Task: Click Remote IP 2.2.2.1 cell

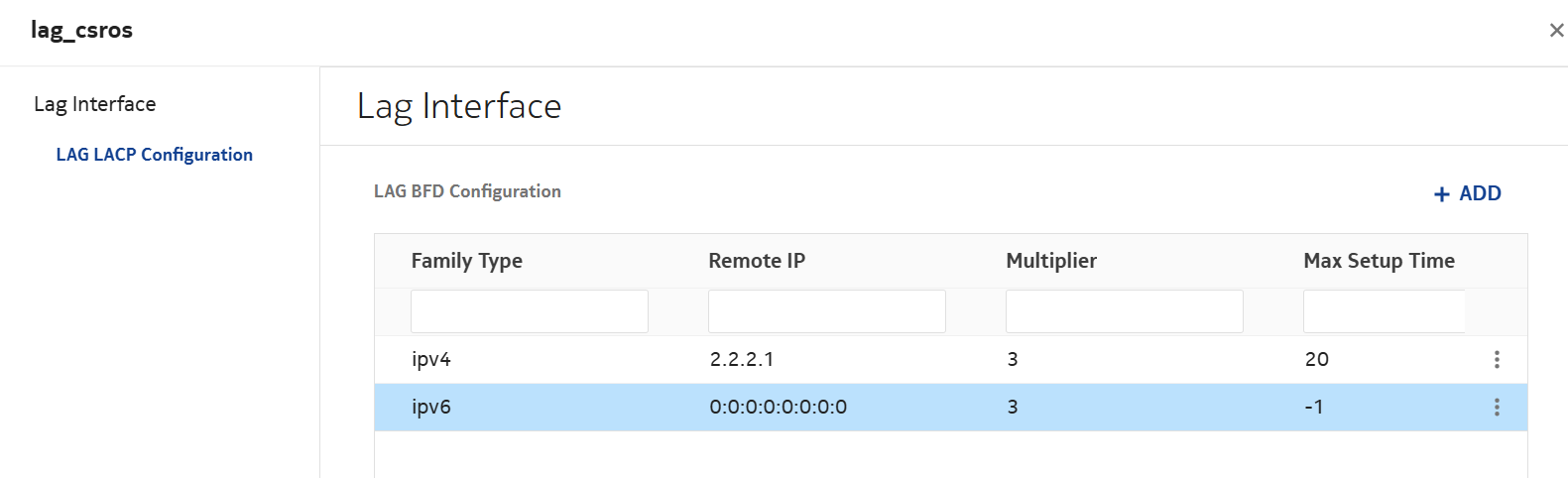Action: pos(742,360)
